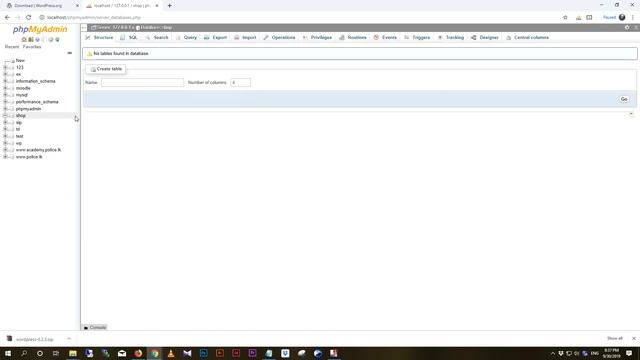The image size is (640, 360).
Task: Open the Export tab
Action: pyautogui.click(x=216, y=38)
